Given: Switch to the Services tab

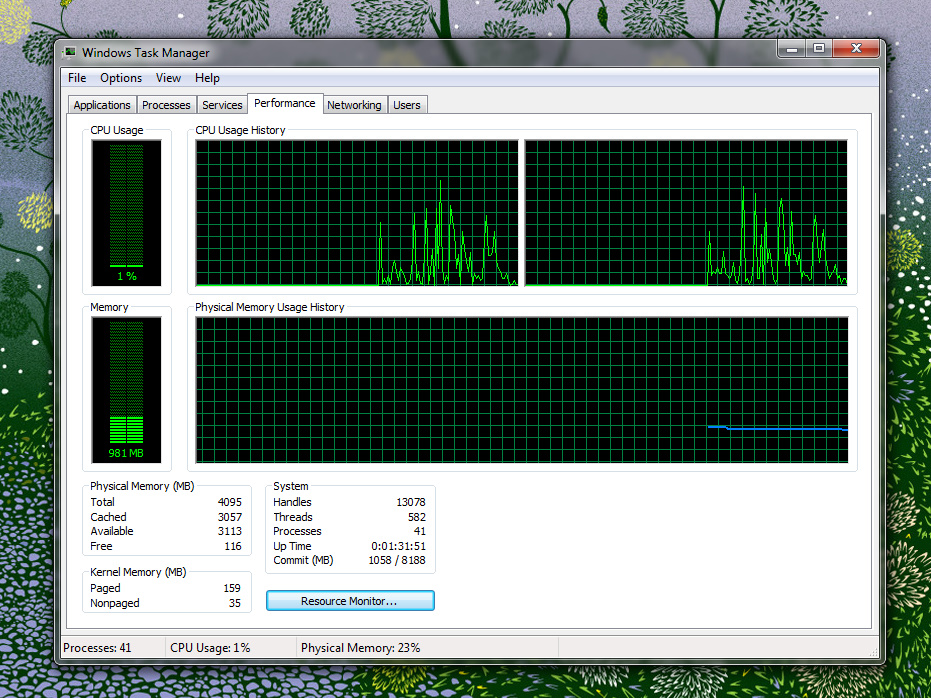Looking at the screenshot, I should [x=222, y=105].
